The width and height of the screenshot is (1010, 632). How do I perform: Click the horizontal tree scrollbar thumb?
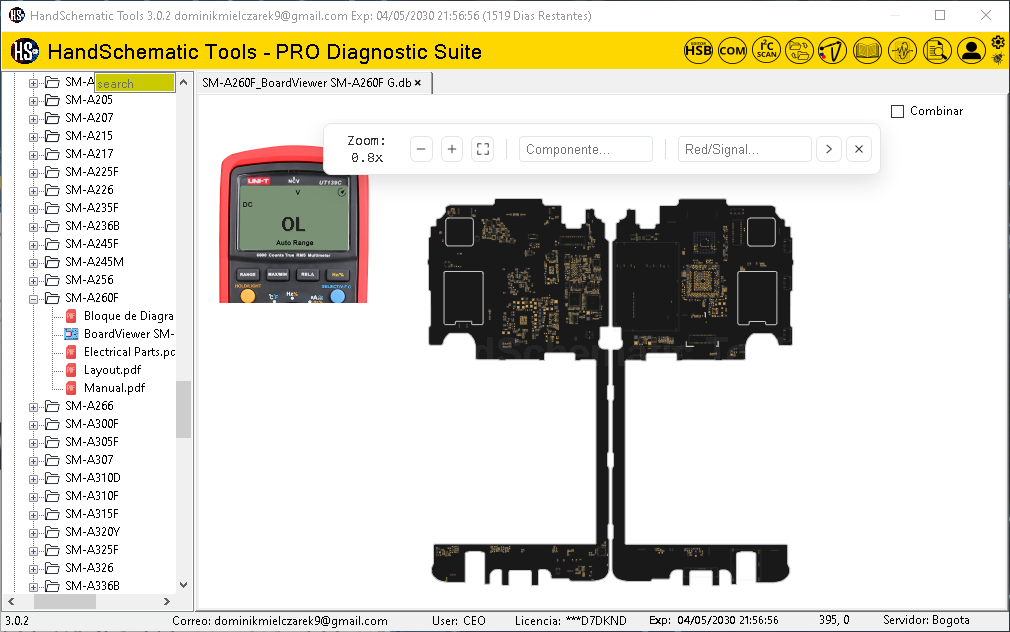coord(64,601)
